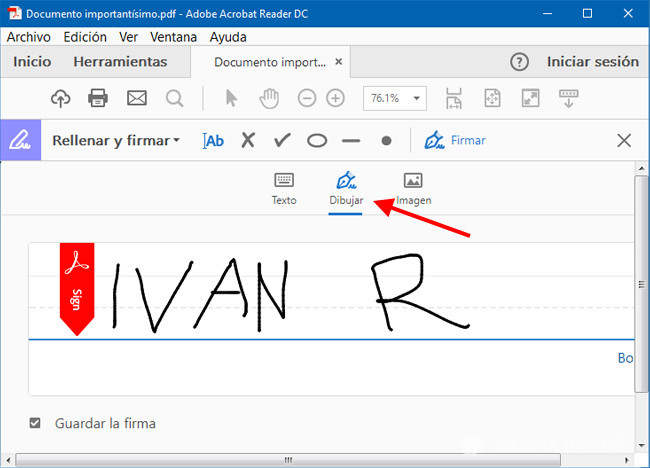Click the vertical scrollbar up arrow

point(642,168)
